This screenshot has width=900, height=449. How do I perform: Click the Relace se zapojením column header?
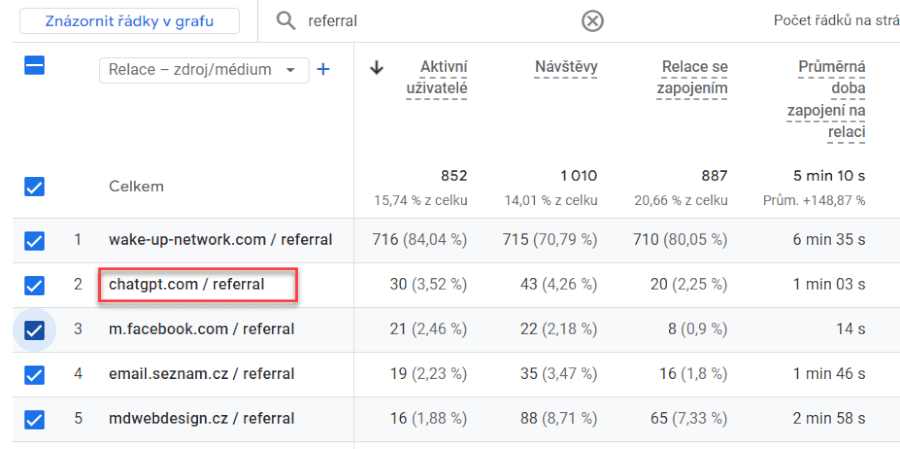point(692,78)
